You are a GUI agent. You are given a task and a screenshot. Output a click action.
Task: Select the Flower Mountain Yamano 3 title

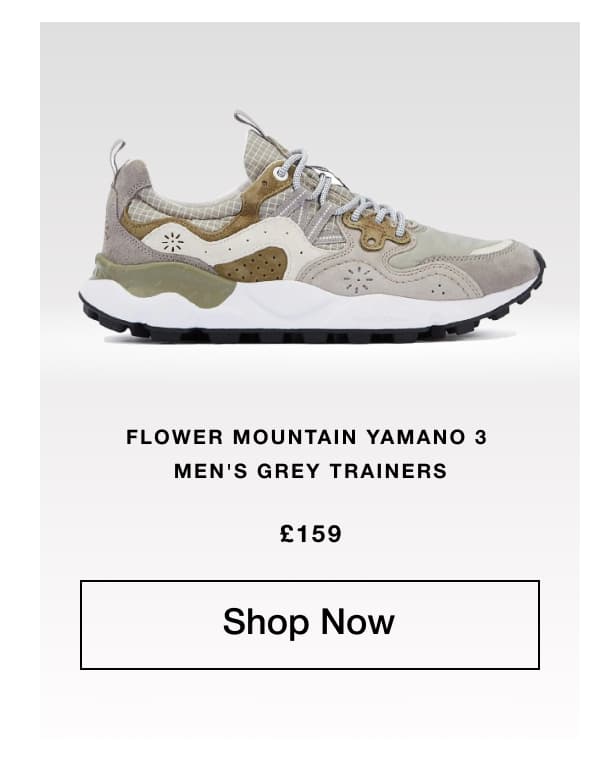pyautogui.click(x=306, y=437)
